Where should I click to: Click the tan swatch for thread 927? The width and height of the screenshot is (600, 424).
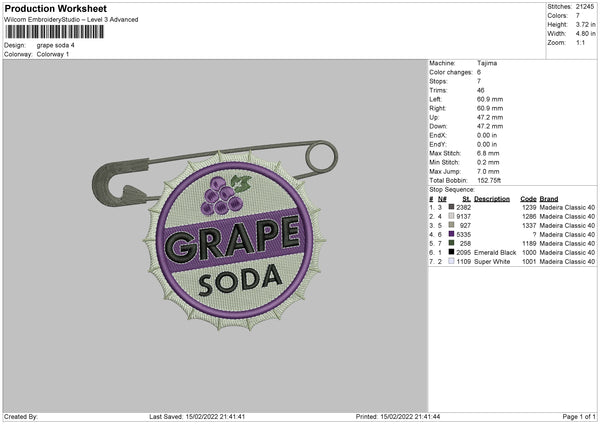451,225
